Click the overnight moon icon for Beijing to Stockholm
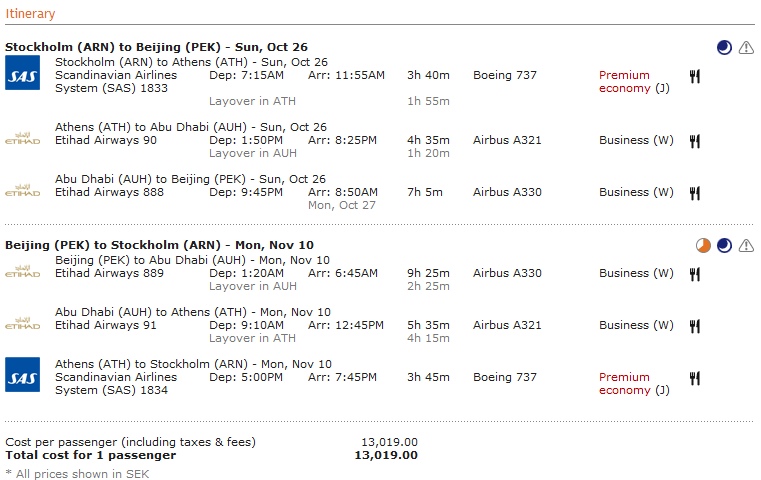761x480 pixels. click(724, 246)
